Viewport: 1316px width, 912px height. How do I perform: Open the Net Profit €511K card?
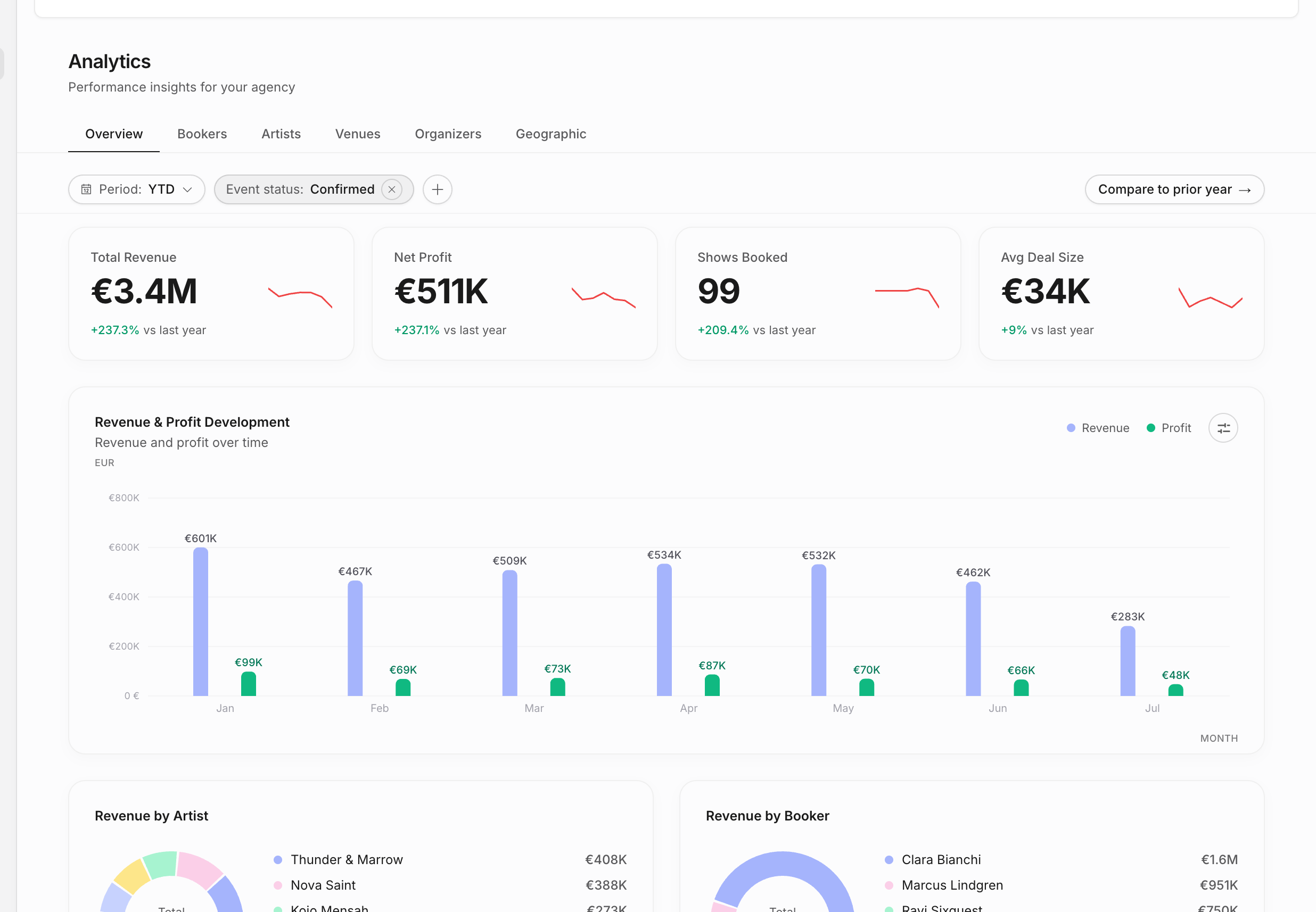(x=514, y=294)
